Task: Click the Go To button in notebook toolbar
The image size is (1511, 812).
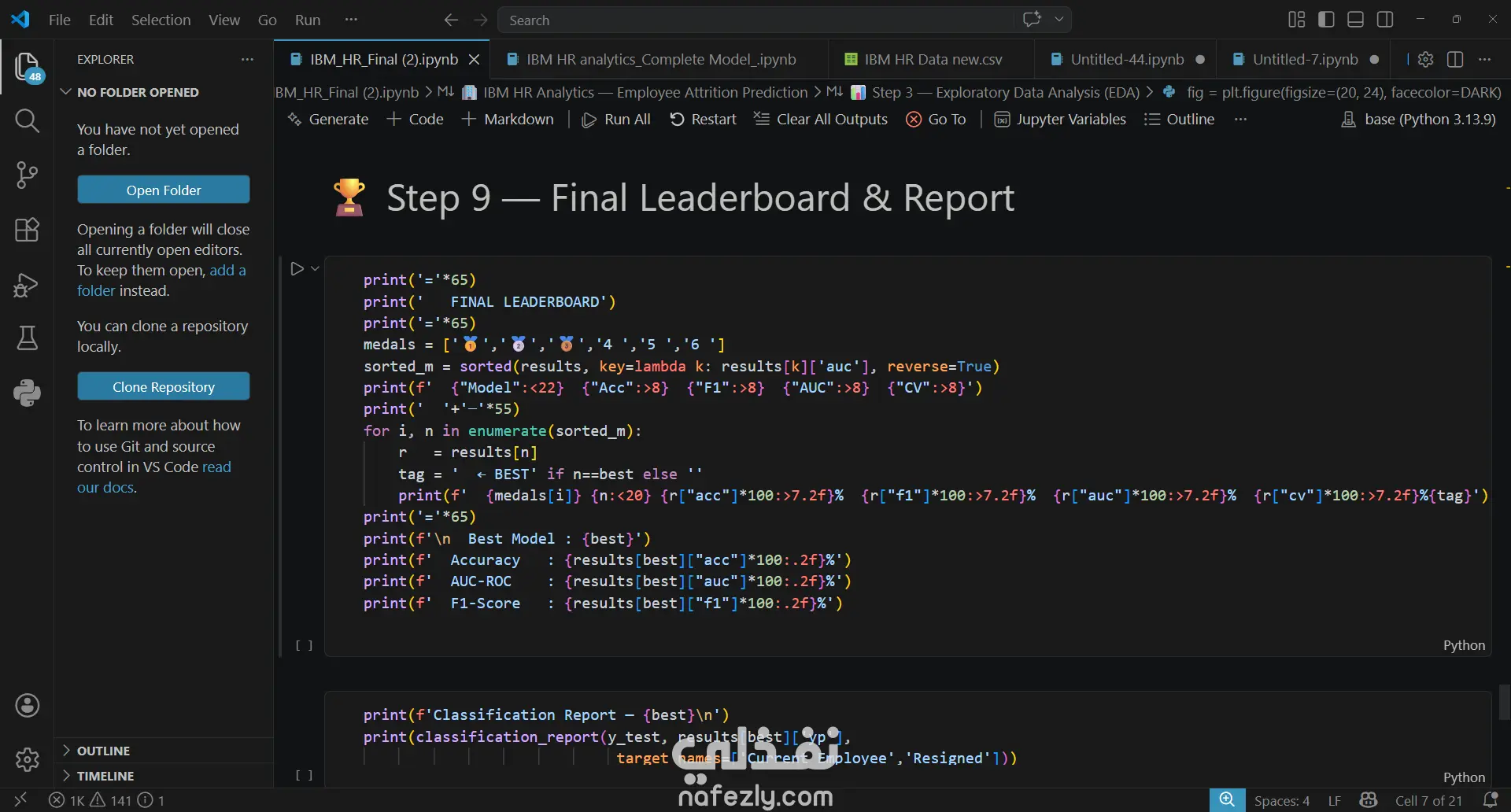Action: tap(936, 120)
